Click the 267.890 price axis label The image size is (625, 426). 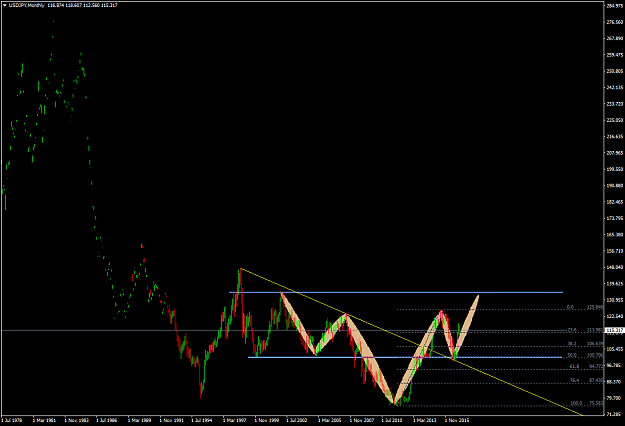615,39
